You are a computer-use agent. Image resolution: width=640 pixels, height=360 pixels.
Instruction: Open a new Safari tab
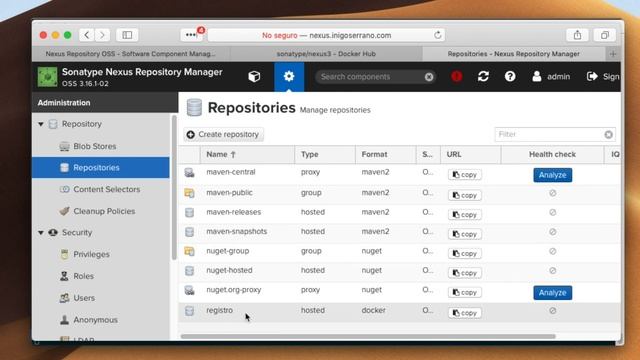click(x=613, y=53)
